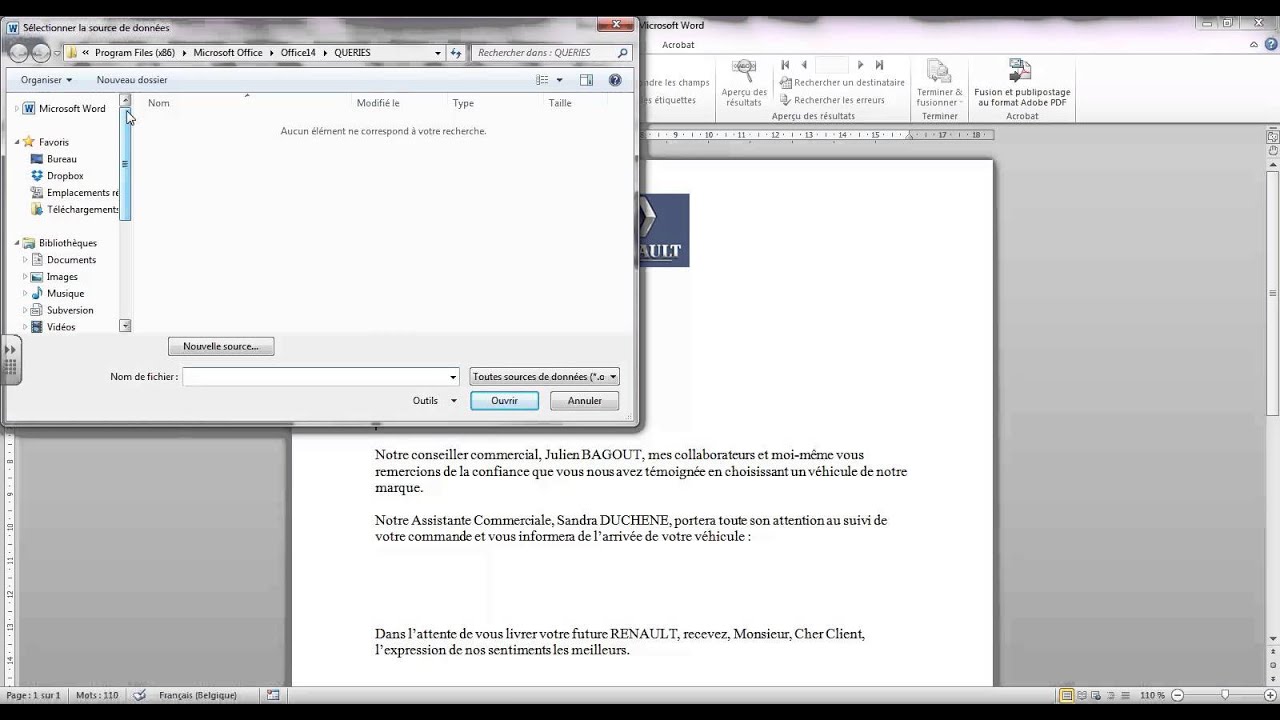Go to next record in Word's ribbon
The width and height of the screenshot is (1280, 720).
tap(860, 65)
